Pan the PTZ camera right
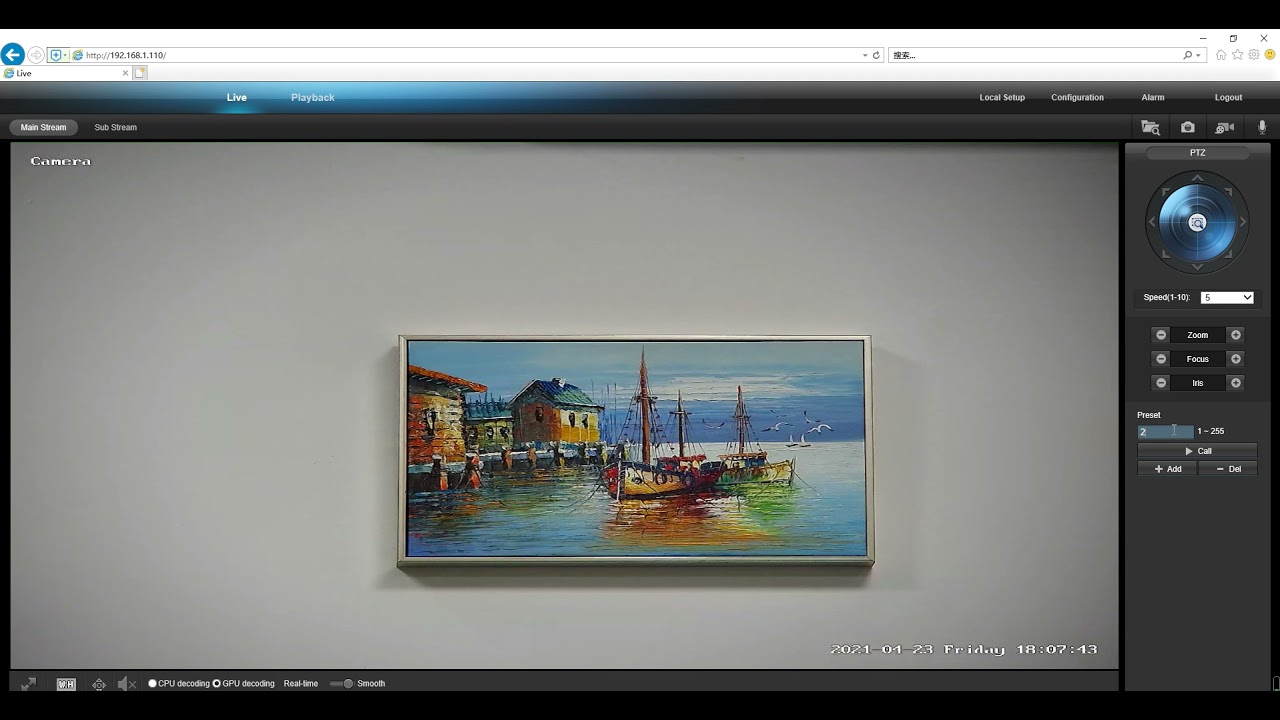1280x720 pixels. click(1243, 222)
